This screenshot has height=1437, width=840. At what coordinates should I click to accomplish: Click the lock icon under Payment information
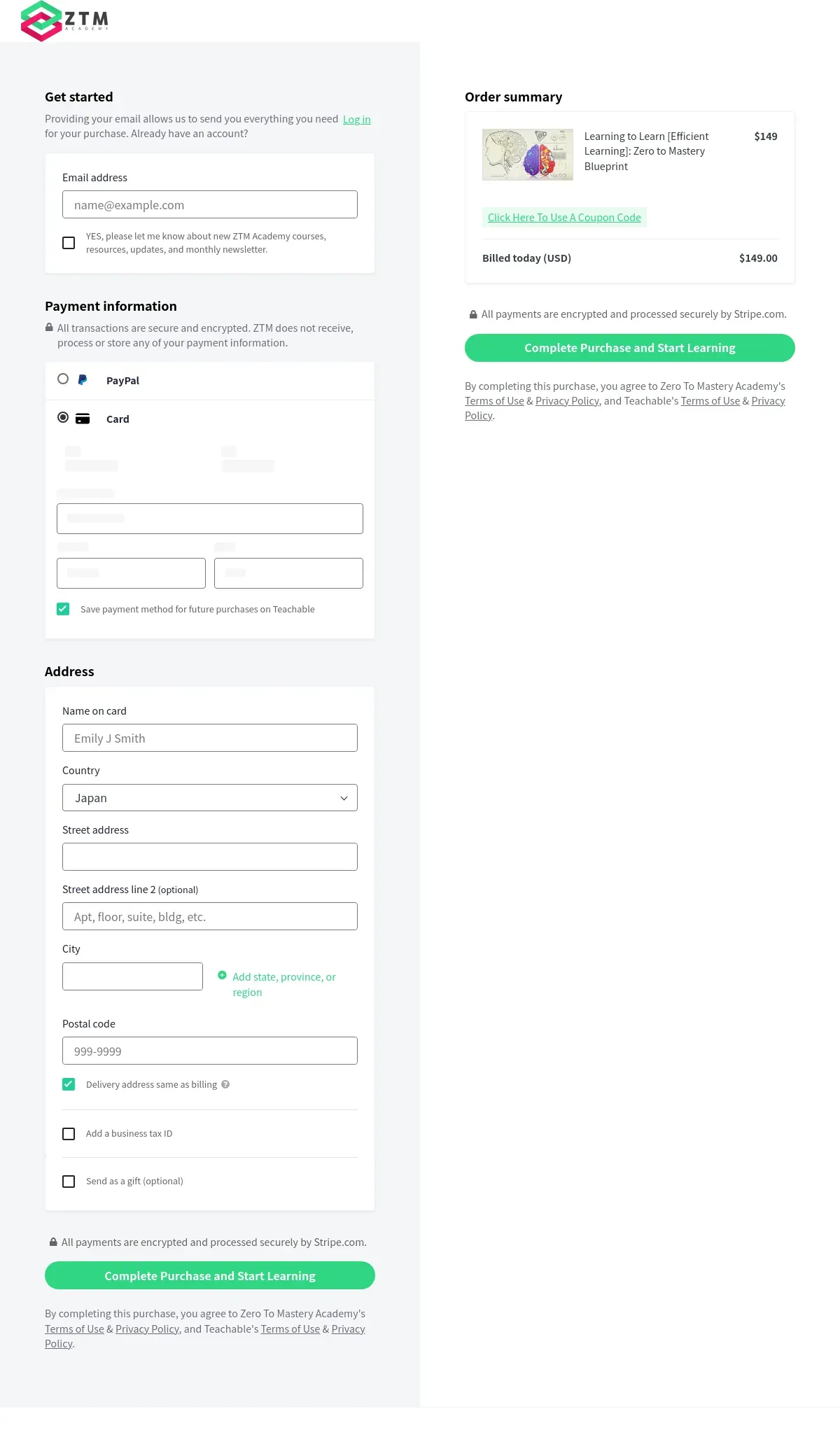(49, 328)
